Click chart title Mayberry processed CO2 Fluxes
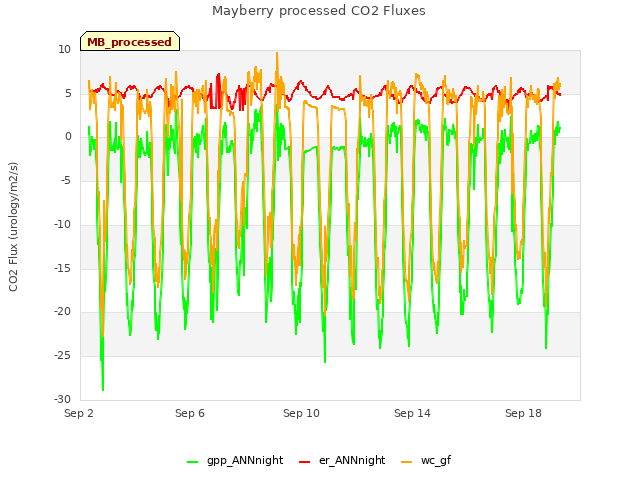 [x=319, y=11]
